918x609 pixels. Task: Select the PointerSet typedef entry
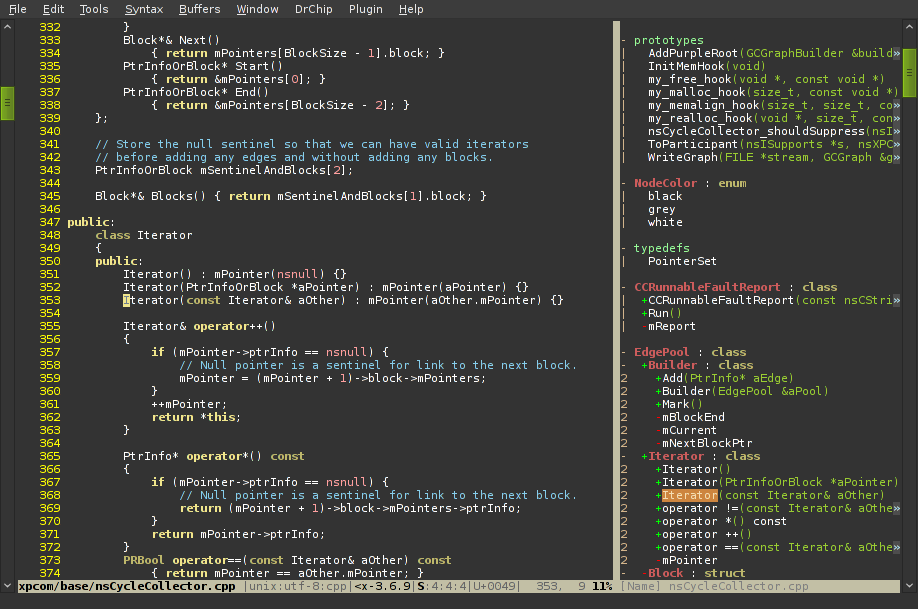(x=682, y=261)
